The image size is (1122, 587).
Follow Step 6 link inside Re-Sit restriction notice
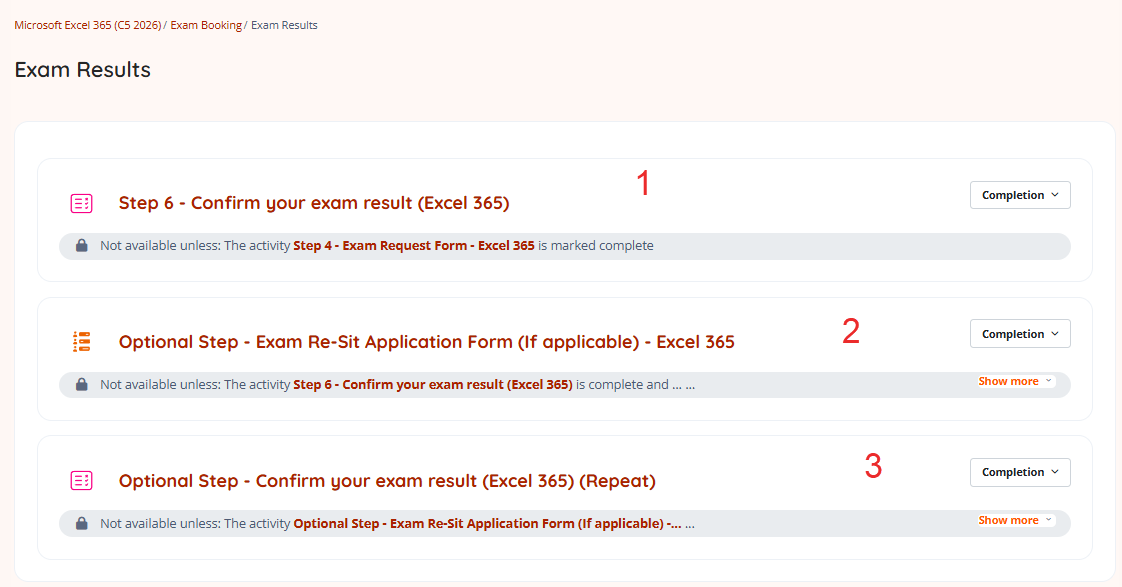click(x=433, y=384)
